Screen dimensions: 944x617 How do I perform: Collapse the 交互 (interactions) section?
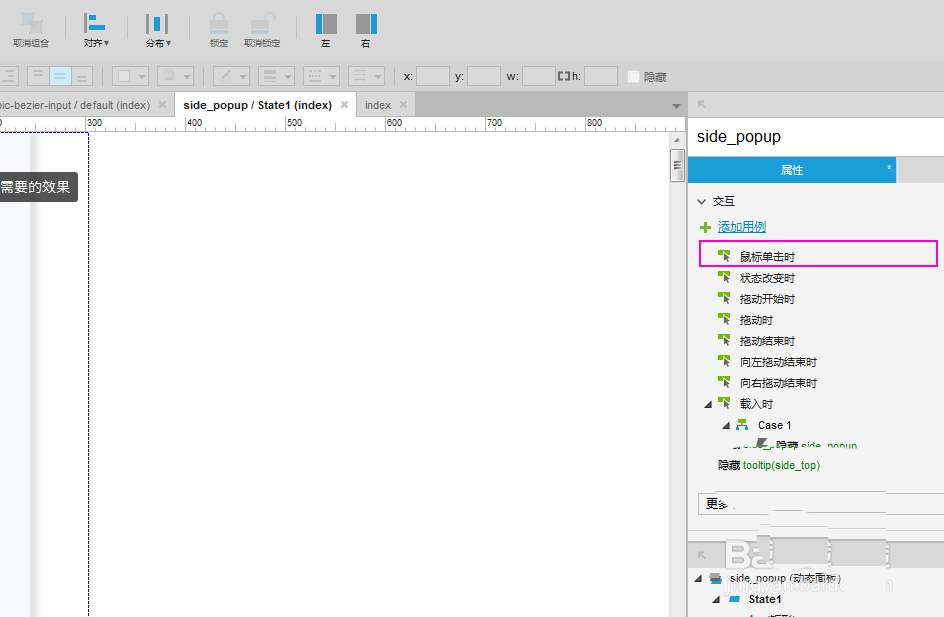(701, 202)
